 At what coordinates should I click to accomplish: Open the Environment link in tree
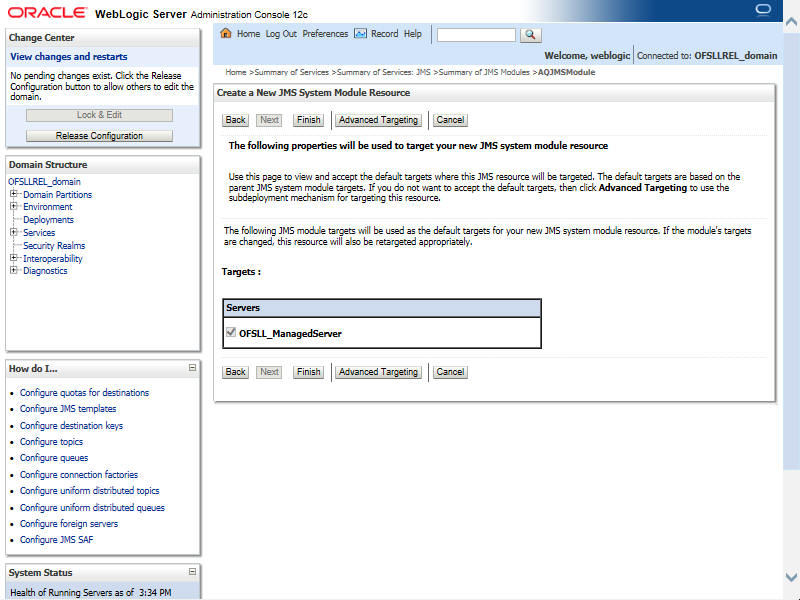47,207
